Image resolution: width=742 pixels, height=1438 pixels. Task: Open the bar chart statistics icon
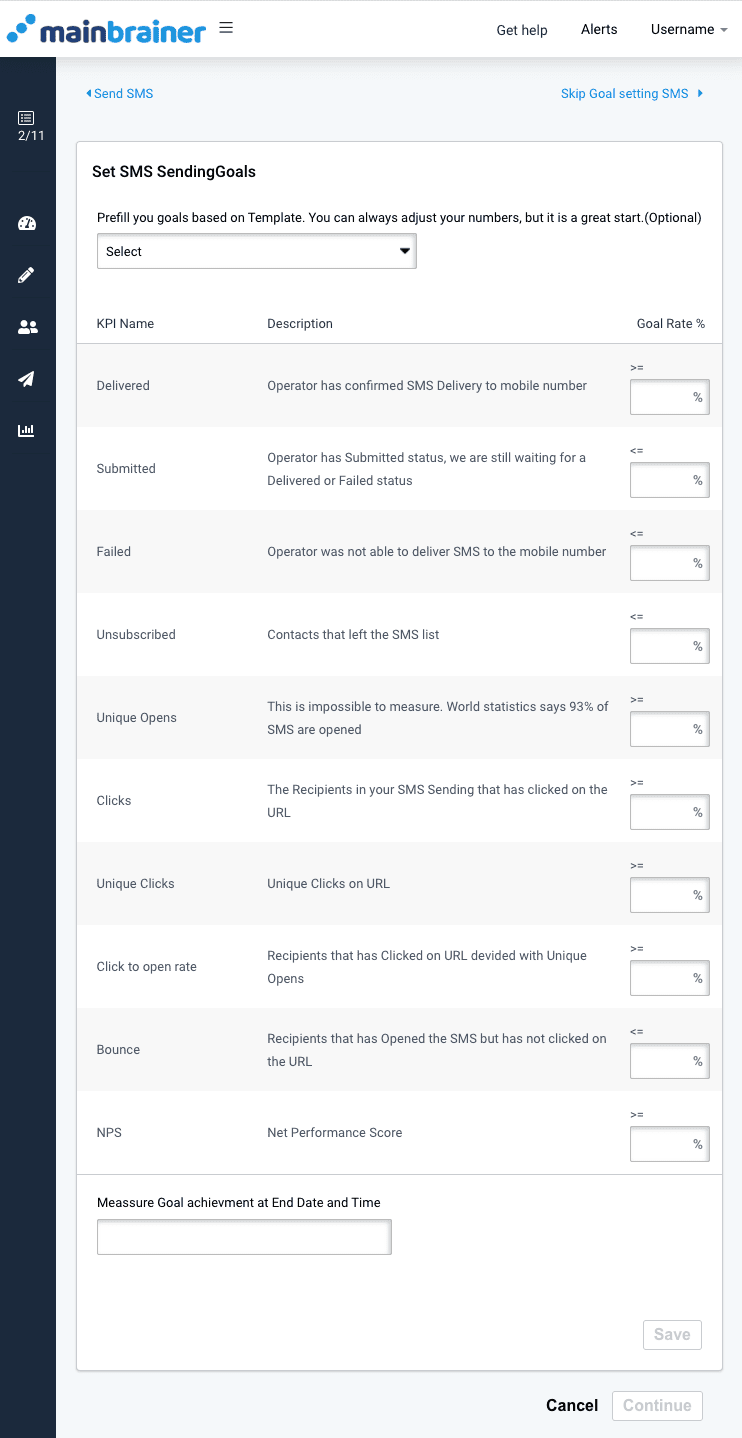(x=28, y=431)
